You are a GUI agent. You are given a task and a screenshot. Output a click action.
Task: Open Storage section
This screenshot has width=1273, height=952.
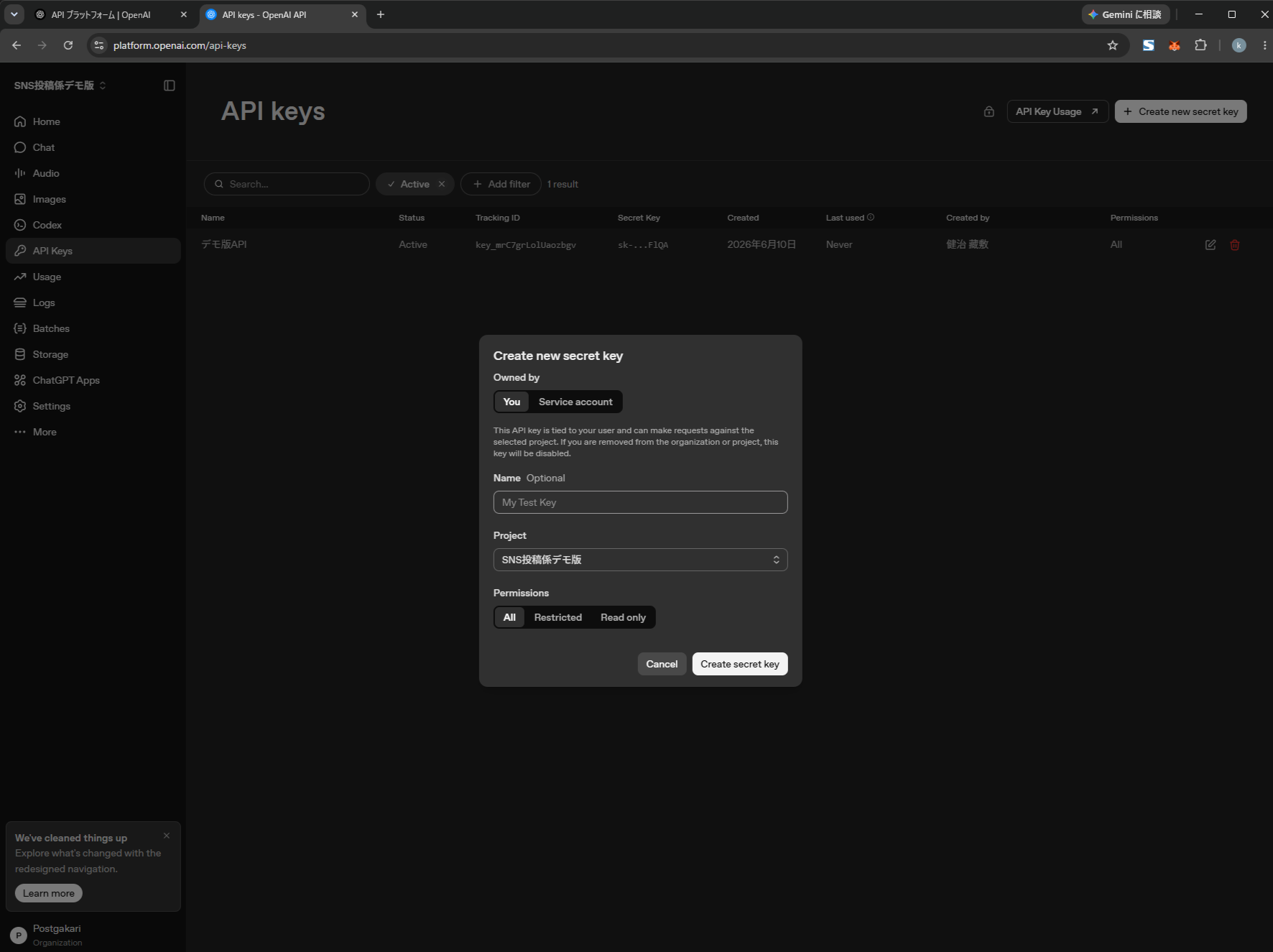click(x=93, y=354)
